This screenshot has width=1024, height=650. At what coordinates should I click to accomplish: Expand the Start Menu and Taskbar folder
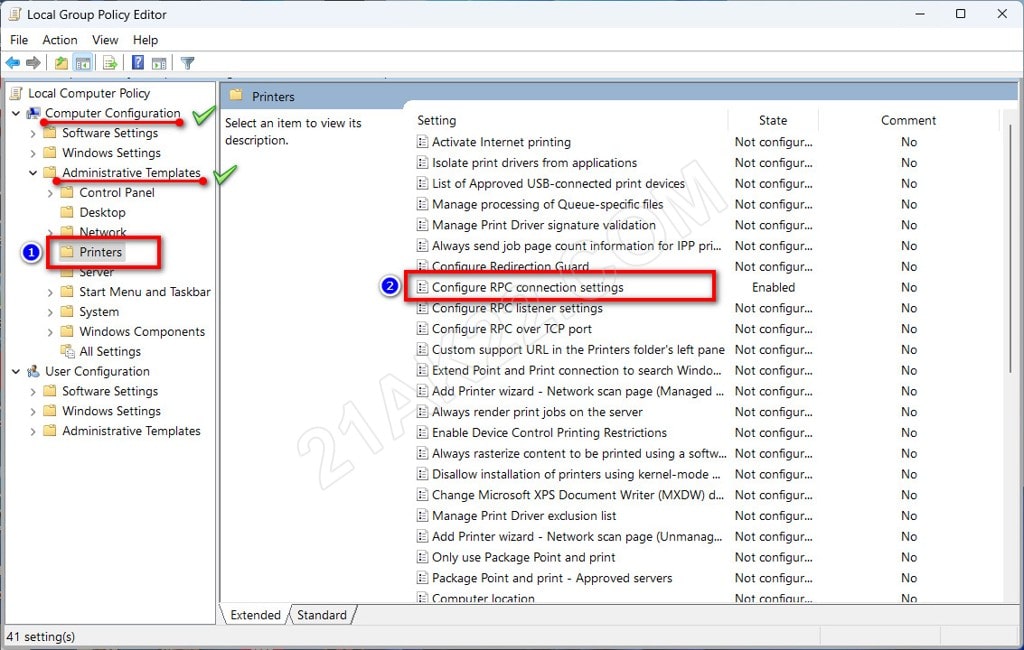pyautogui.click(x=51, y=292)
